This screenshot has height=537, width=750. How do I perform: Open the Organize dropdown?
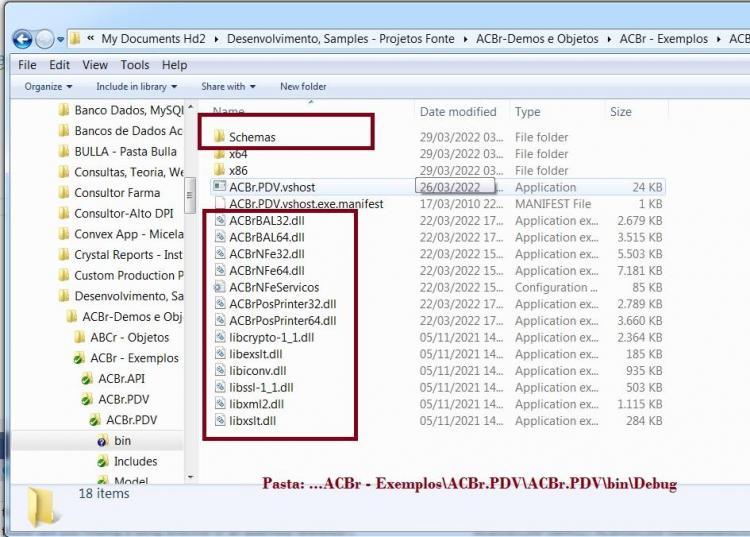coord(48,87)
